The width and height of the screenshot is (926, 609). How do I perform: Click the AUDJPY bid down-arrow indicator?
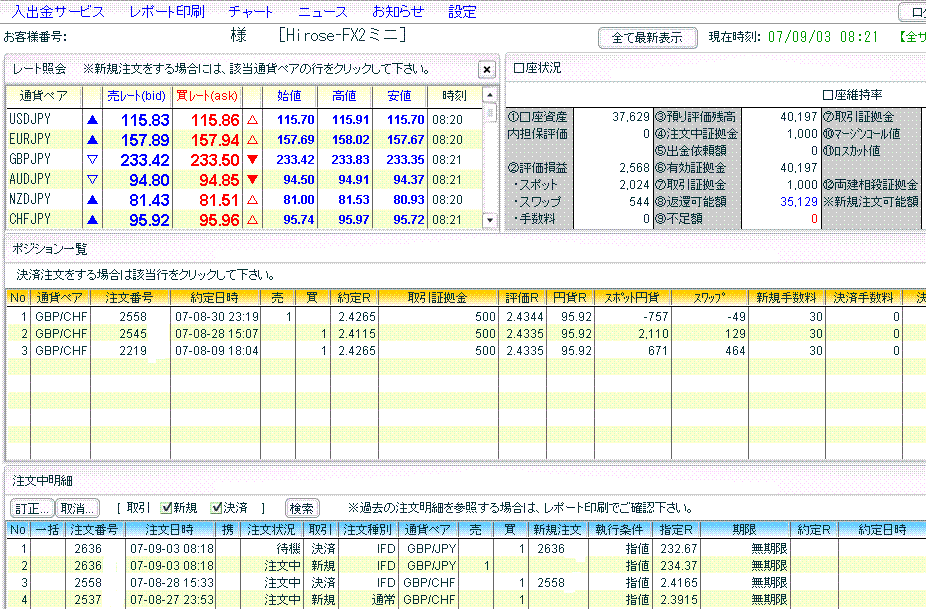pos(92,179)
